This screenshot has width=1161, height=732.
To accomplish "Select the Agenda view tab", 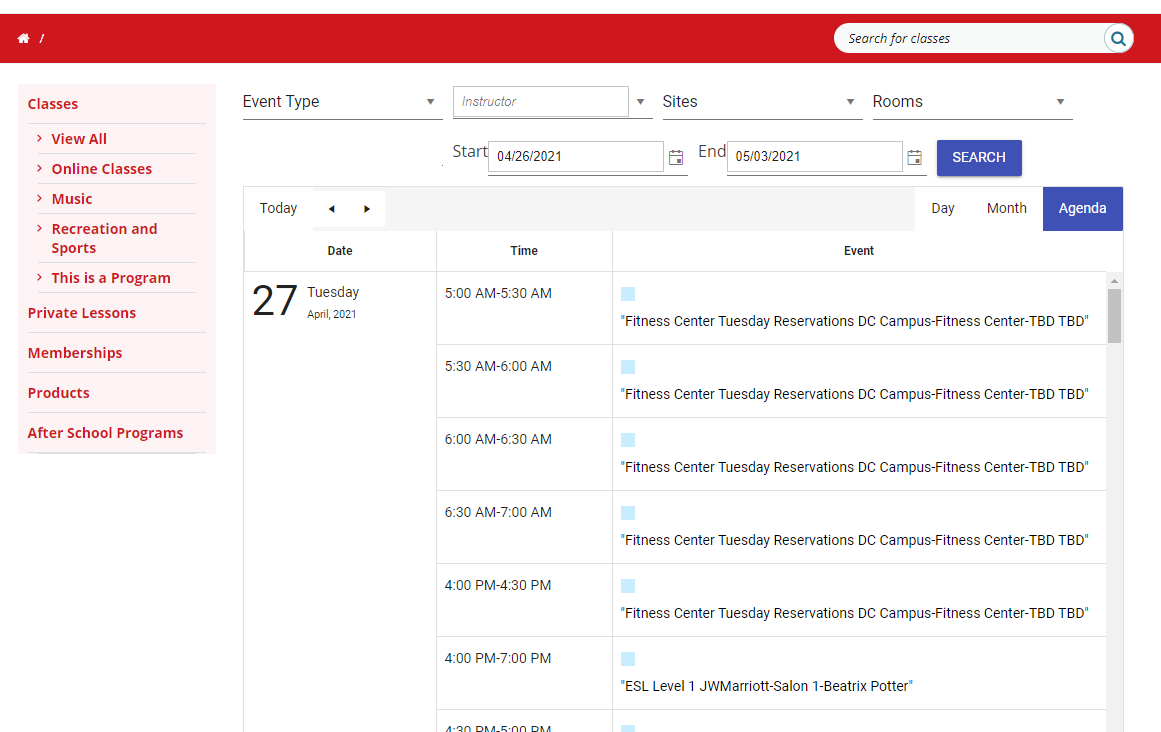I will 1083,209.
